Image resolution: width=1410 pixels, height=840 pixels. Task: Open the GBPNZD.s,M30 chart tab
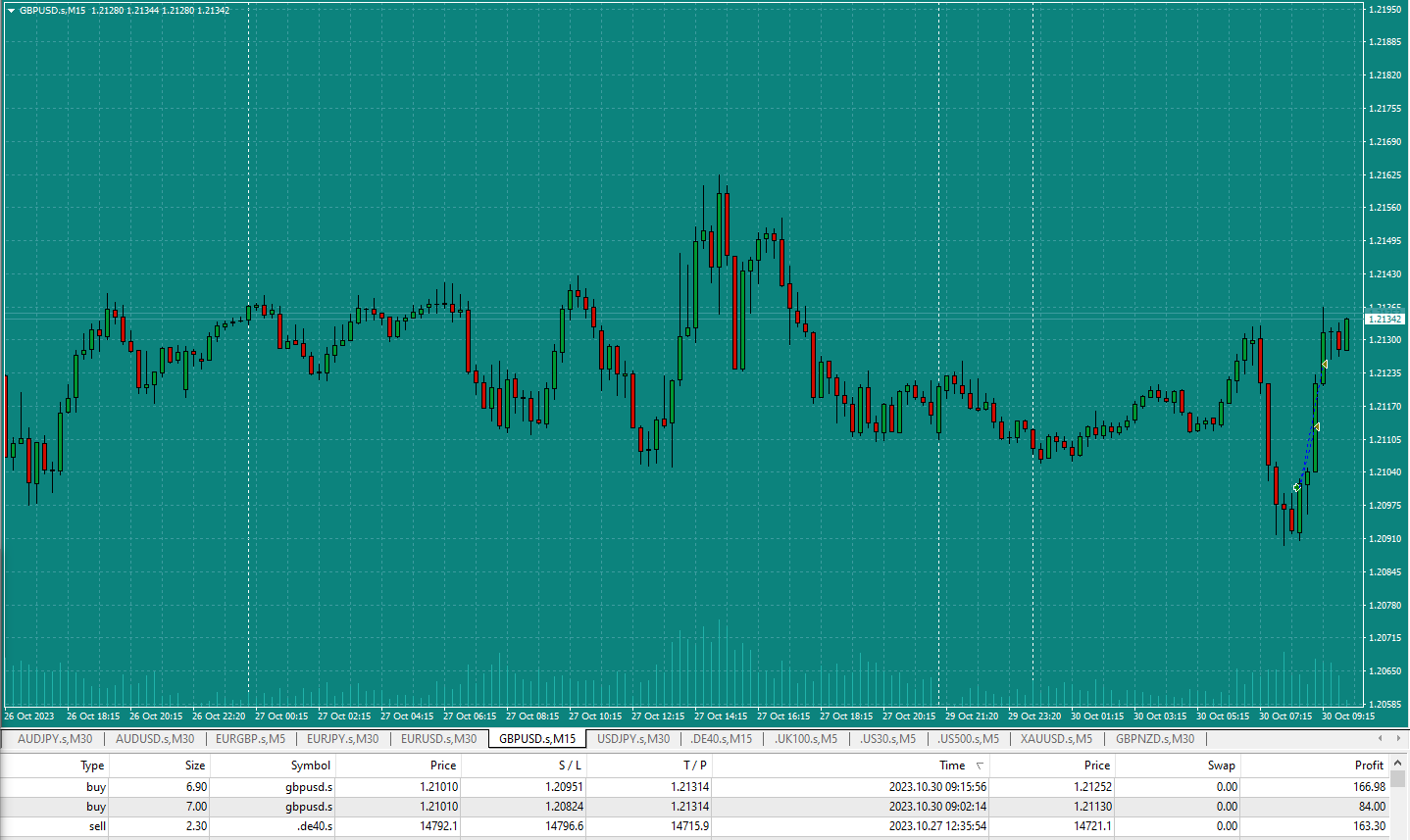coord(1155,739)
